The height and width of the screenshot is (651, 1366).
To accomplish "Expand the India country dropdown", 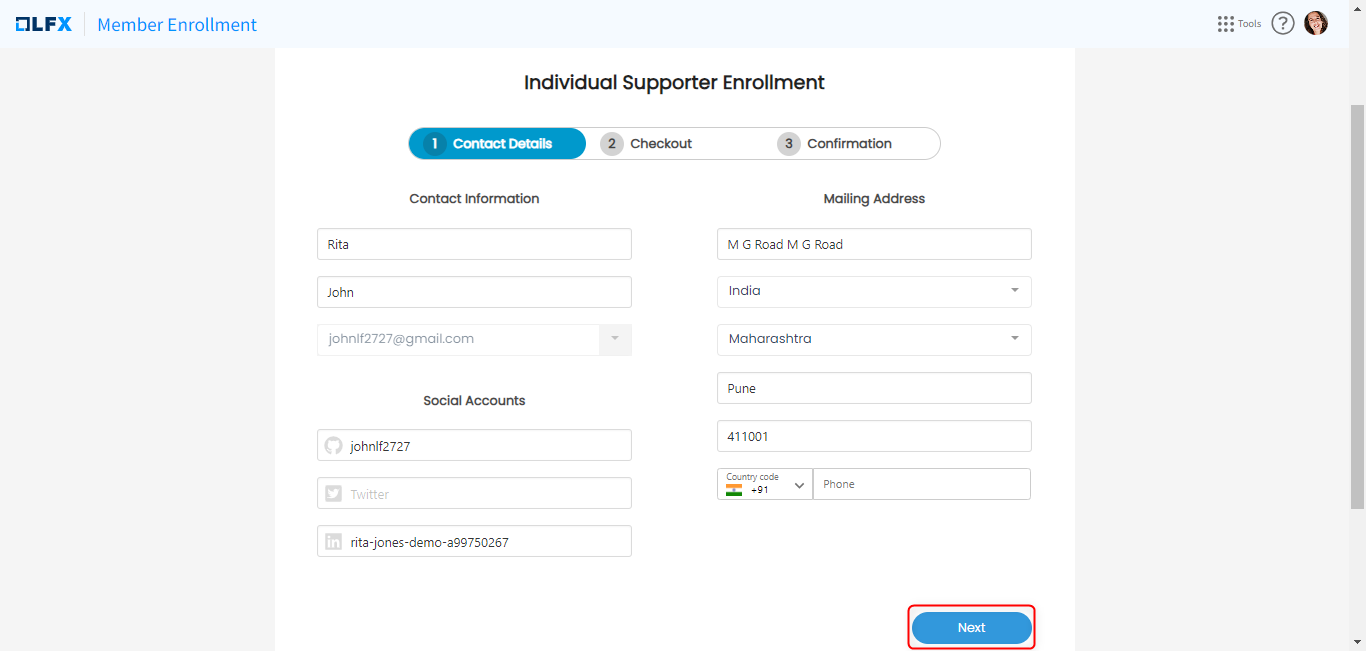I will point(1014,291).
